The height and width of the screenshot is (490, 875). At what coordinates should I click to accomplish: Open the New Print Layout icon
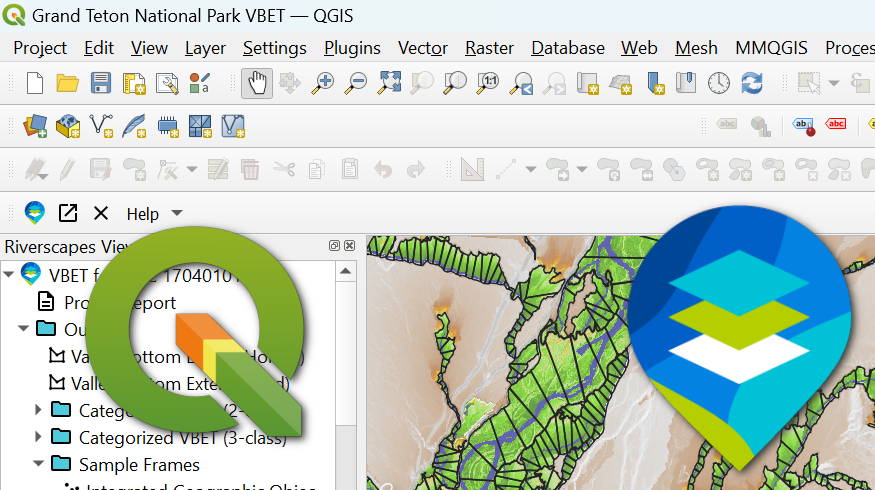(134, 83)
